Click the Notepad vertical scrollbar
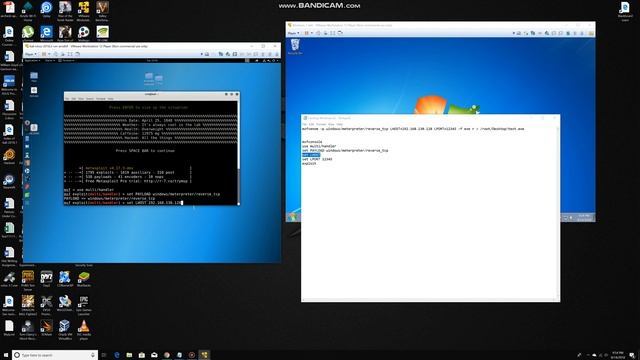Viewport: 640px width, 360px height. point(558,213)
